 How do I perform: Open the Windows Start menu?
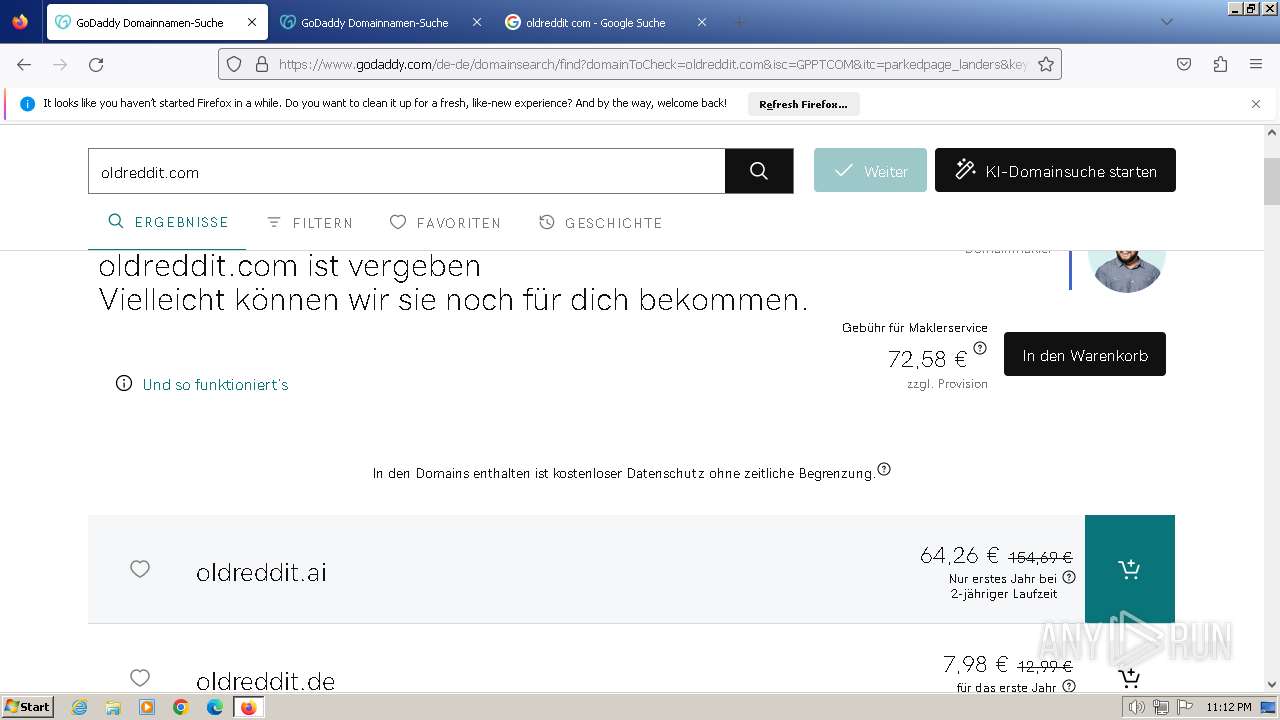(27, 707)
